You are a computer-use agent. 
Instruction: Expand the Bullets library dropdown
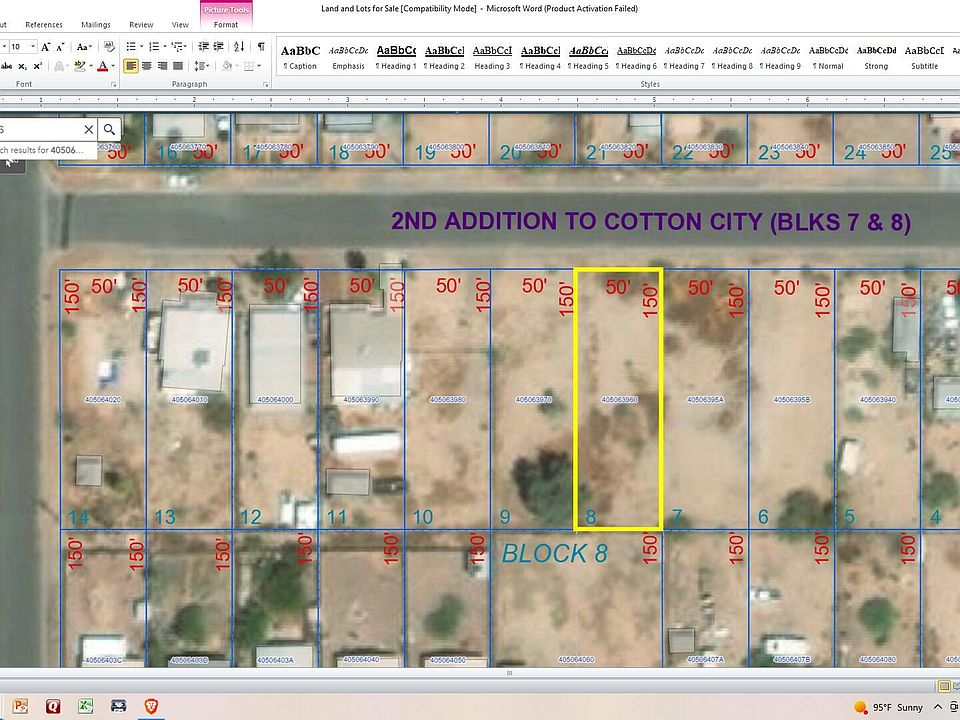tap(141, 47)
